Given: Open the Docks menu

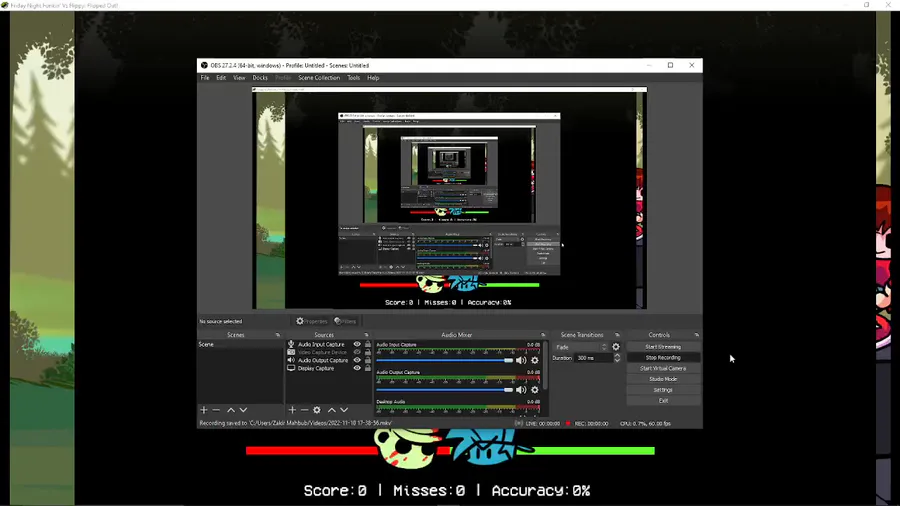Looking at the screenshot, I should (x=260, y=78).
